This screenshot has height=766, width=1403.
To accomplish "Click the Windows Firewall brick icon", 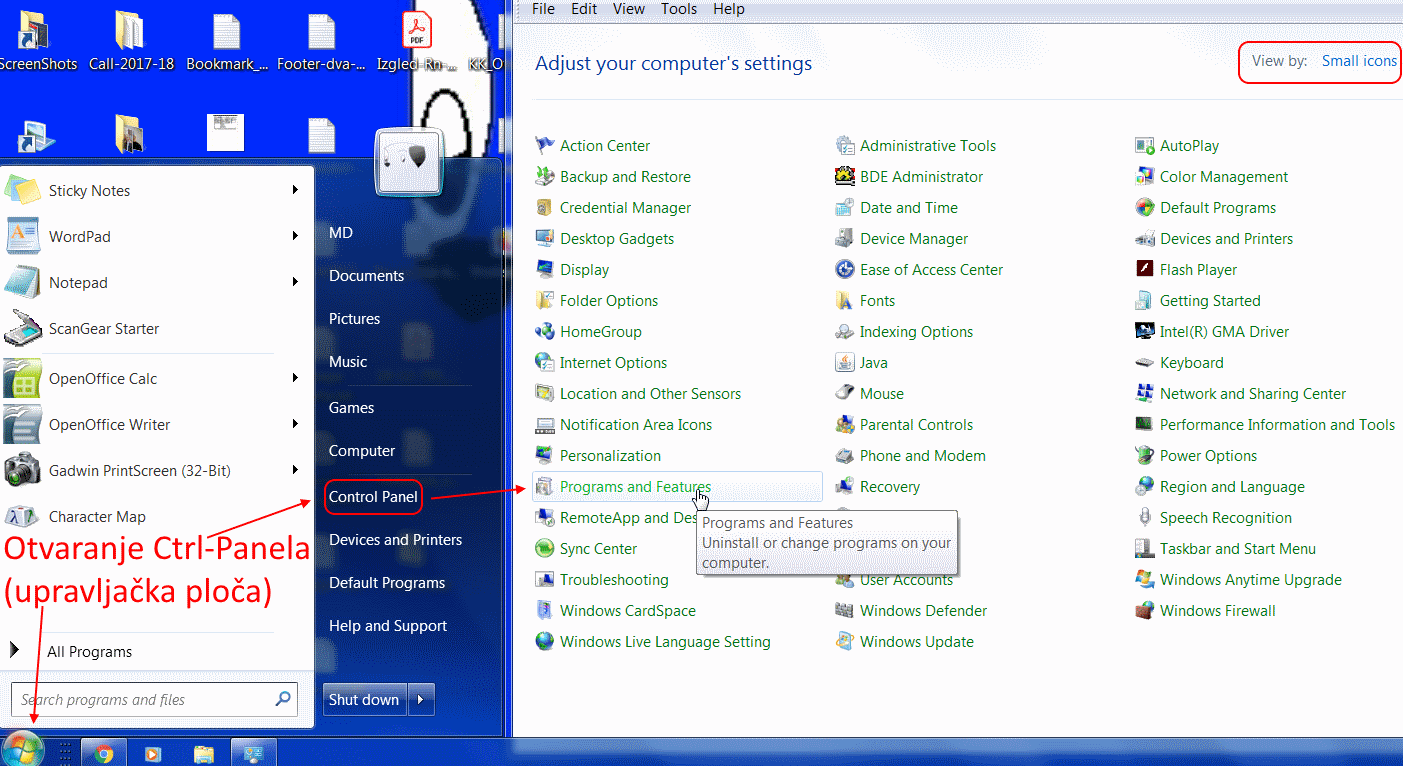I will [1144, 610].
